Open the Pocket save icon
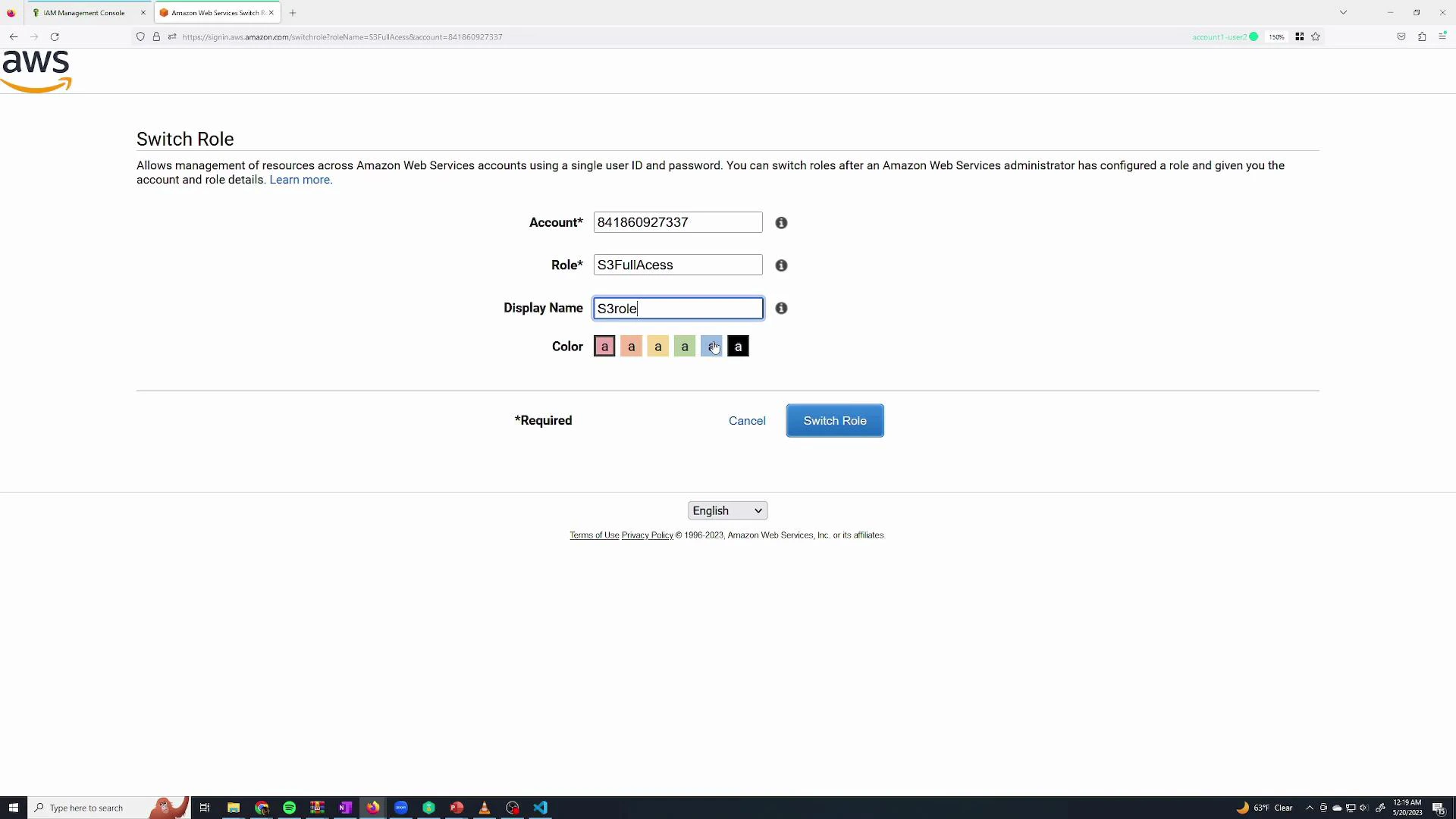Screen dimensions: 1456x819 tap(1401, 36)
